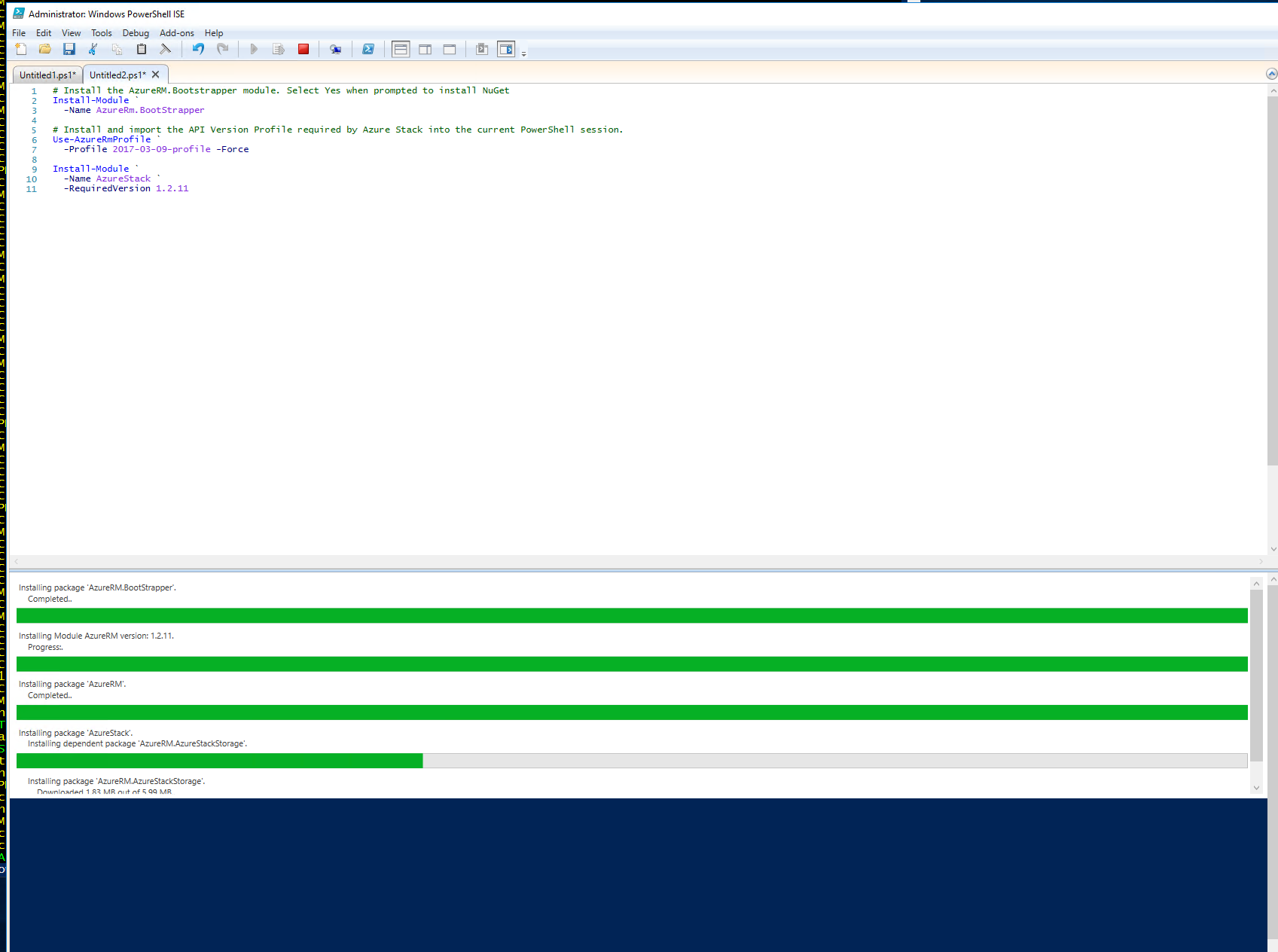Click the blue console pane input area

[638, 874]
